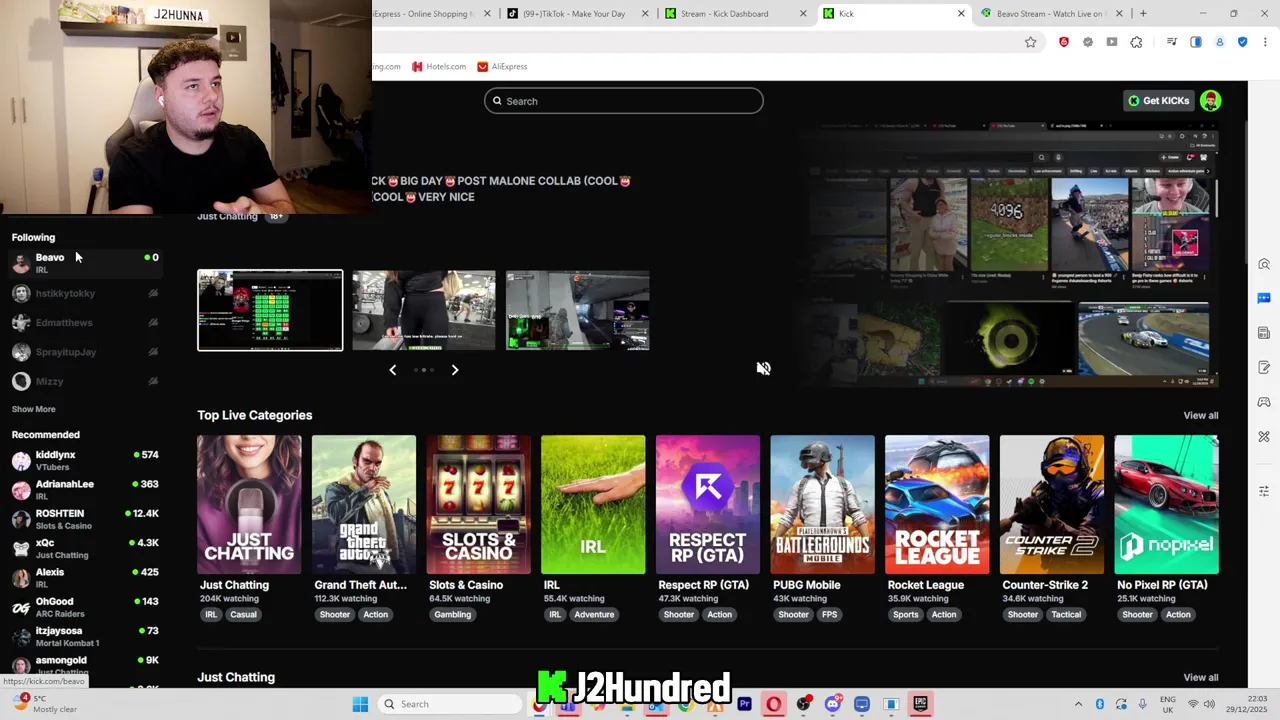Image resolution: width=1280 pixels, height=720 pixels.
Task: Open the Windows Start menu
Action: 360,704
